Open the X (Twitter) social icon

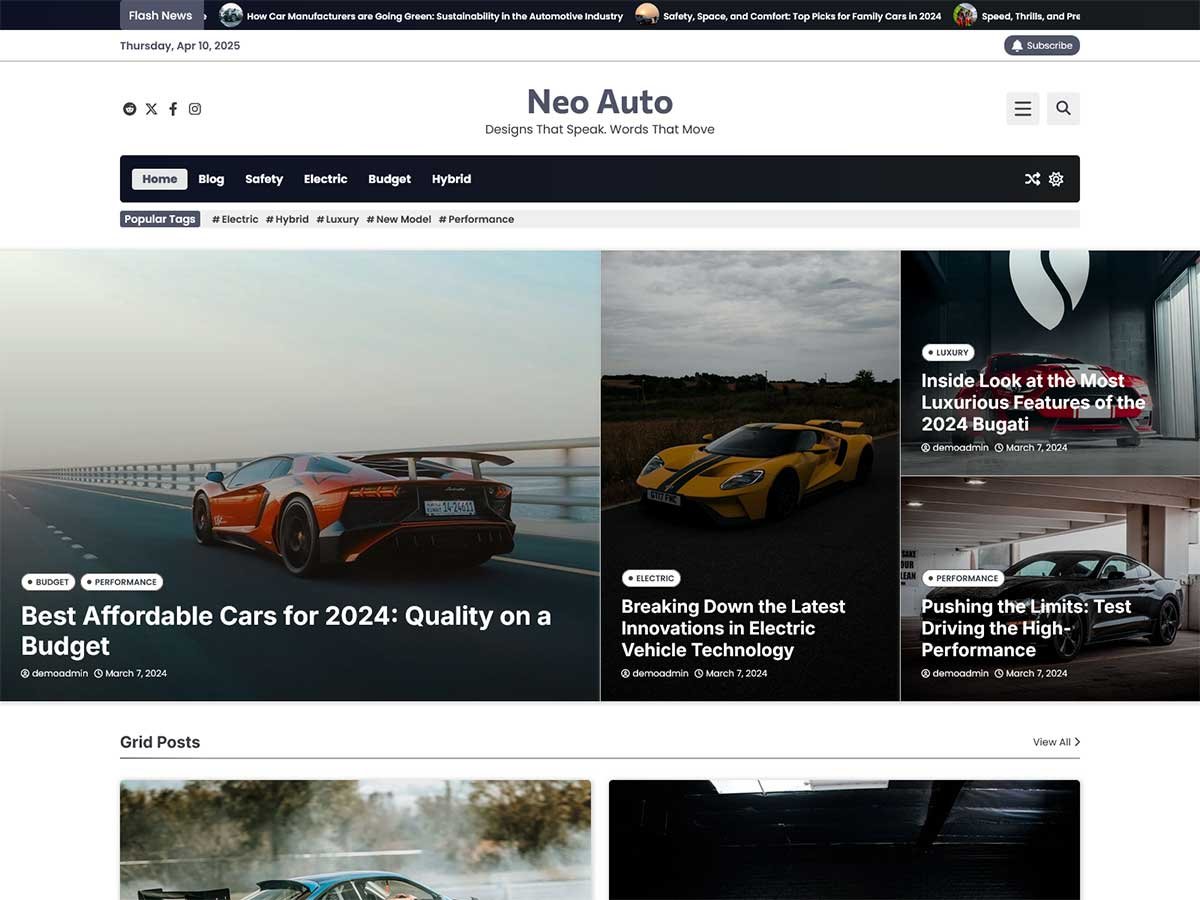(x=151, y=109)
